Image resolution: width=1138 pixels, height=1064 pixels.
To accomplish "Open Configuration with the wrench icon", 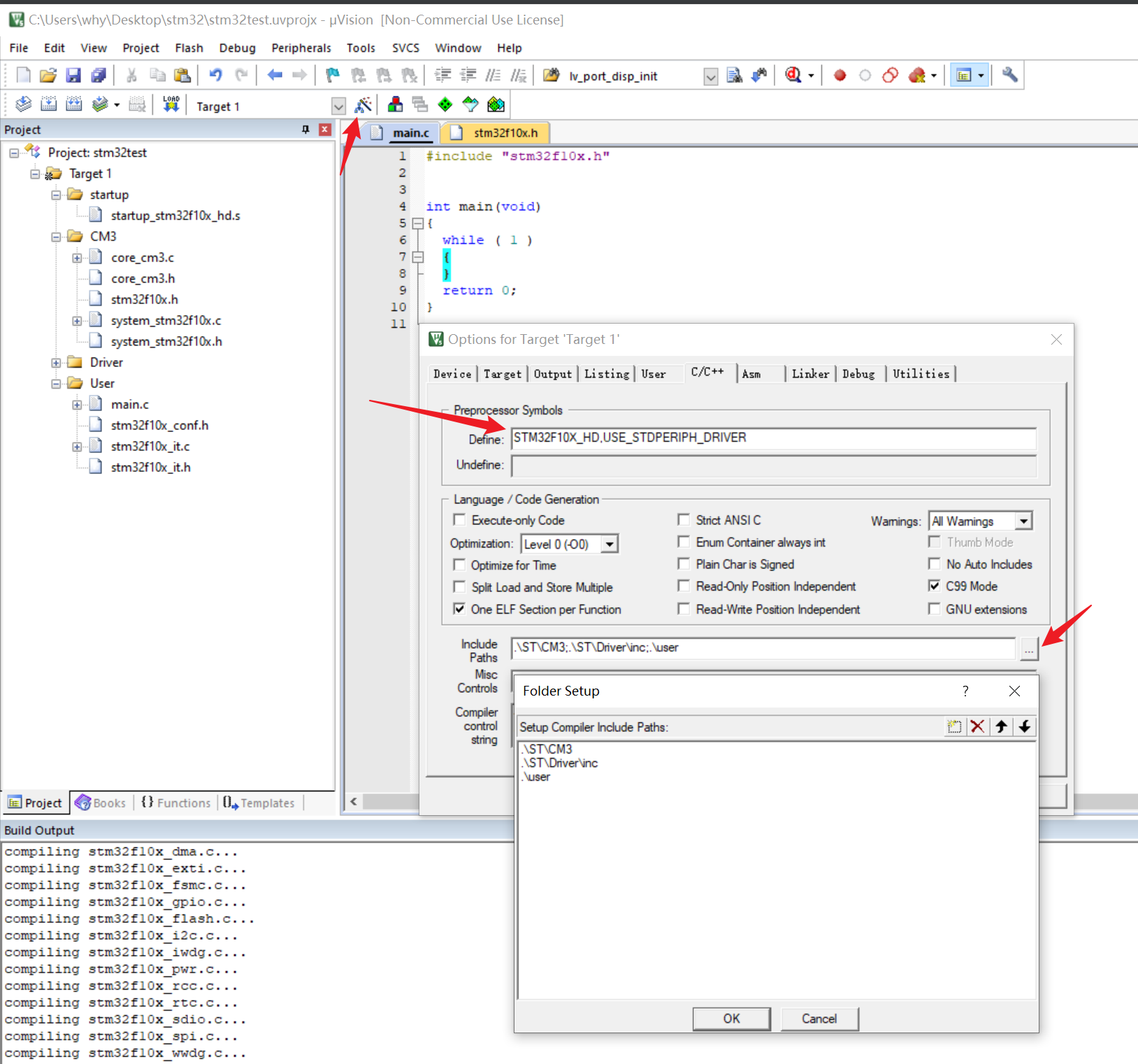I will click(1009, 76).
